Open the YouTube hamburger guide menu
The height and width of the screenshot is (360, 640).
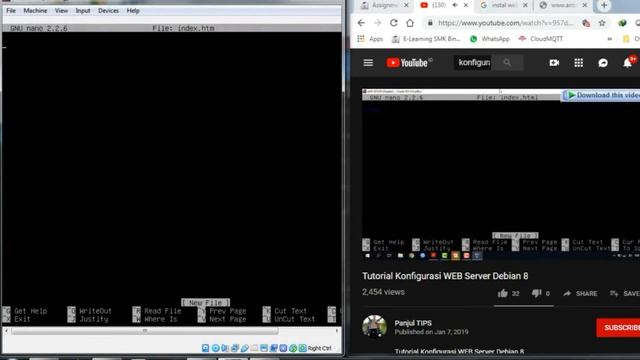368,62
